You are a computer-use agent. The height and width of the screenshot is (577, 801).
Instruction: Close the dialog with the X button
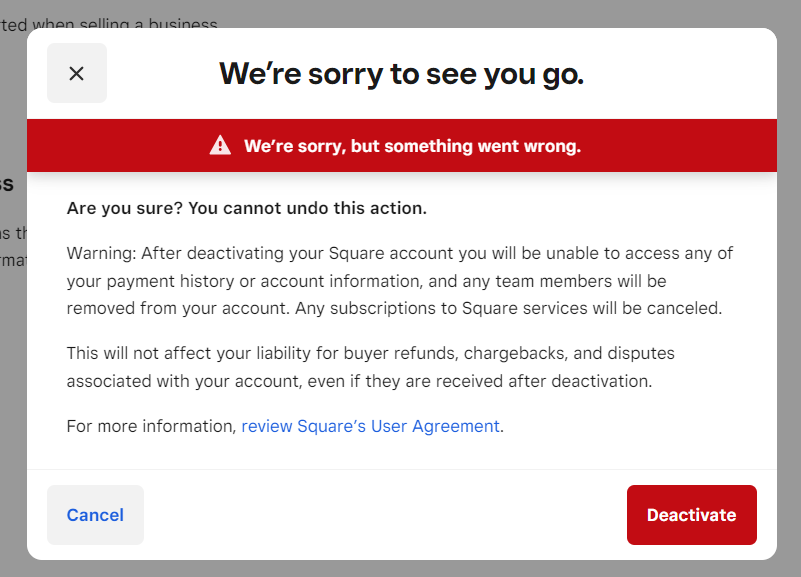point(77,73)
